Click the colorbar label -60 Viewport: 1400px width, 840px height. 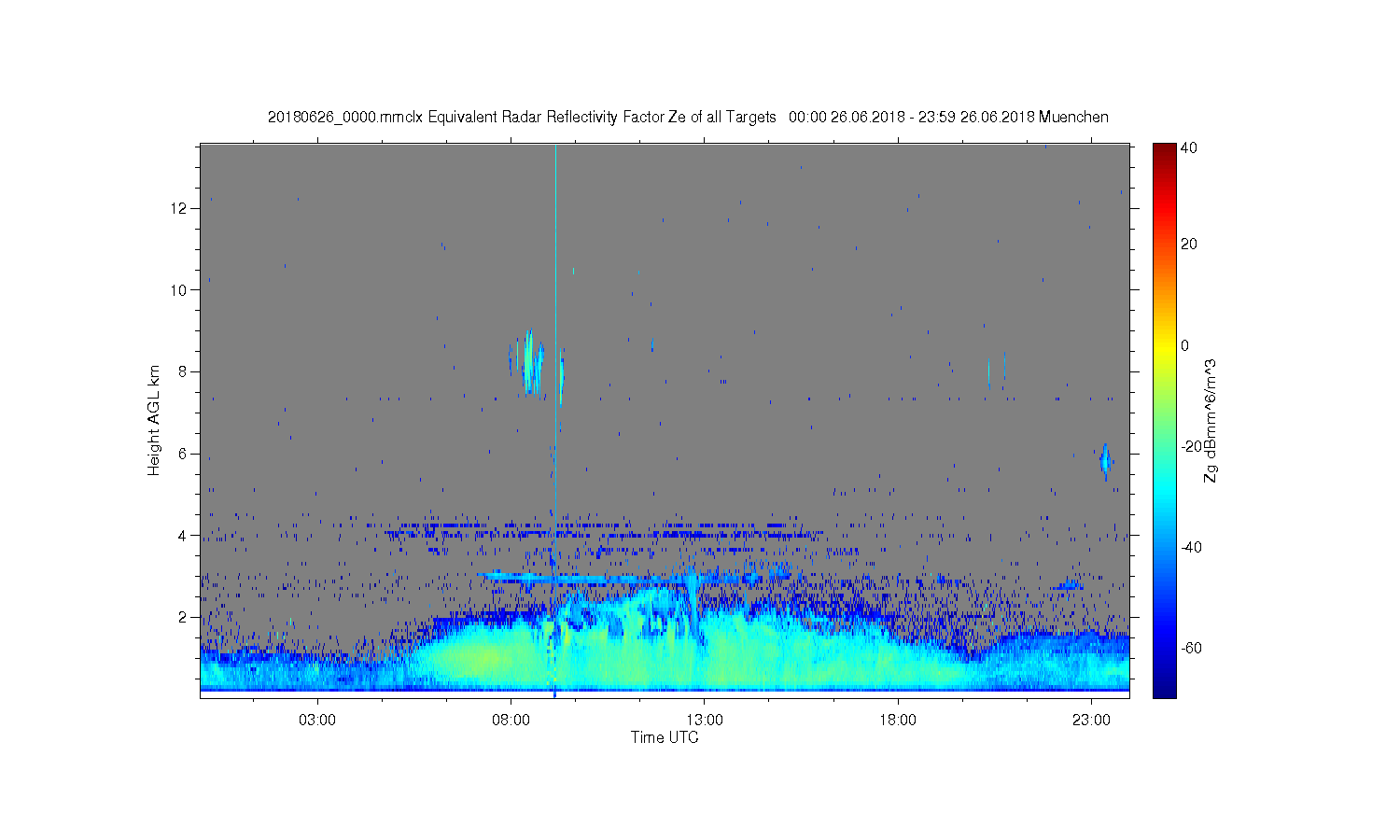click(x=1191, y=648)
